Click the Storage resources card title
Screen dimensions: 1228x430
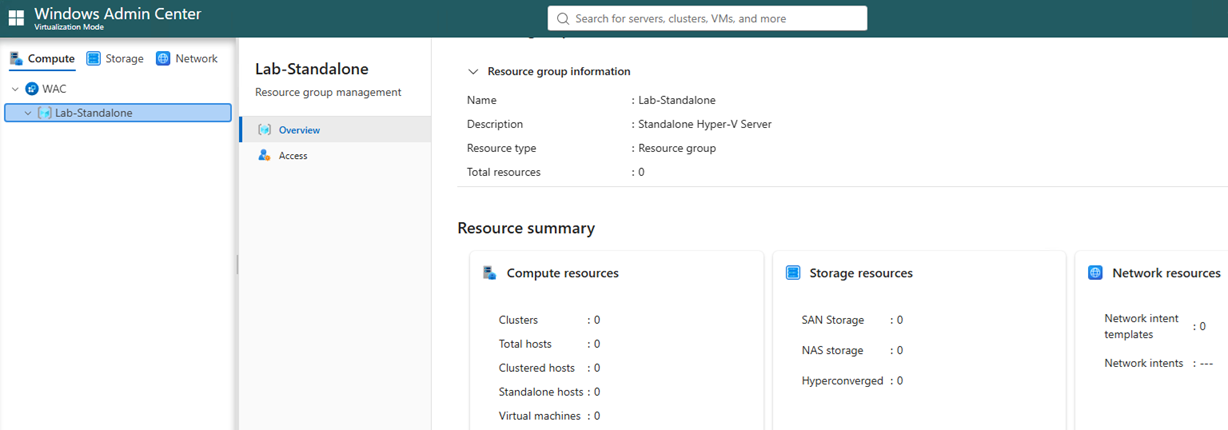[861, 273]
